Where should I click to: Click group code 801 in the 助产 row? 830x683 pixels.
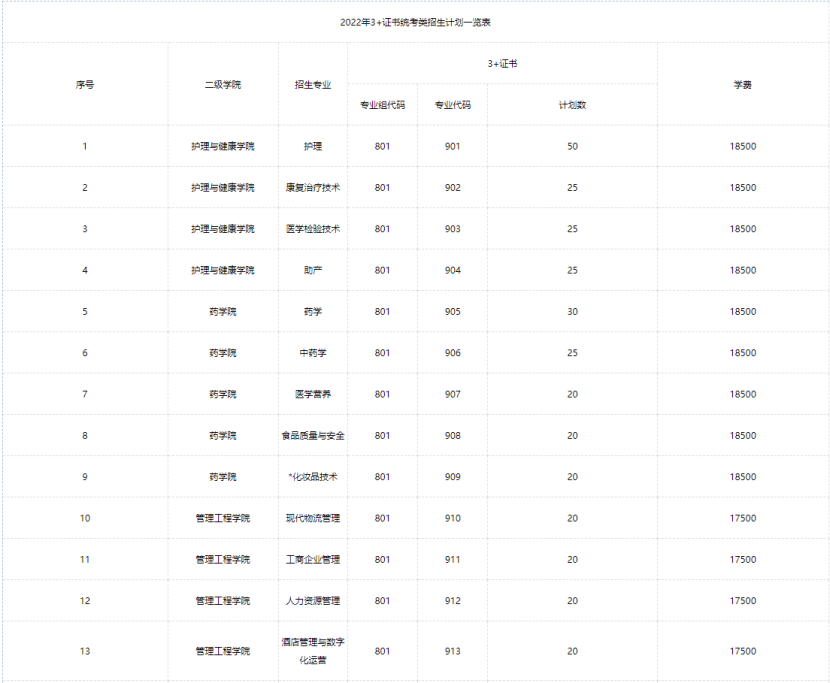tap(382, 270)
